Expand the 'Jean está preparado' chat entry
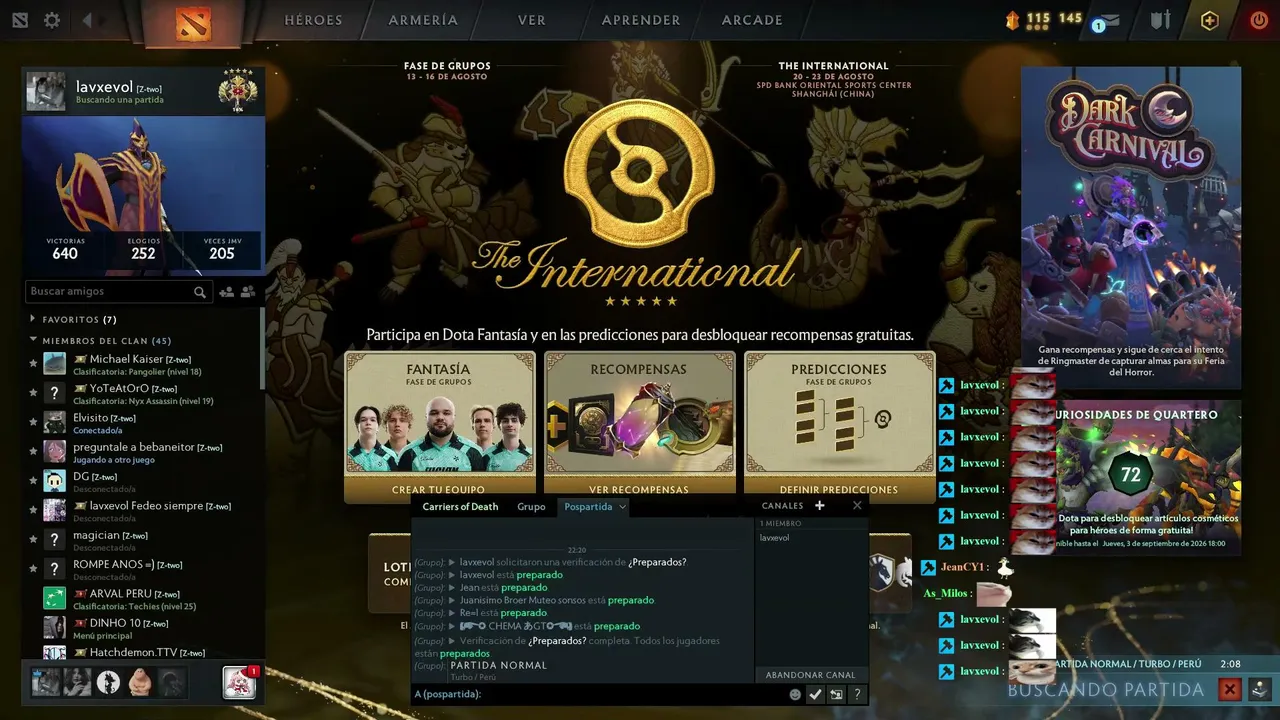 coord(453,588)
